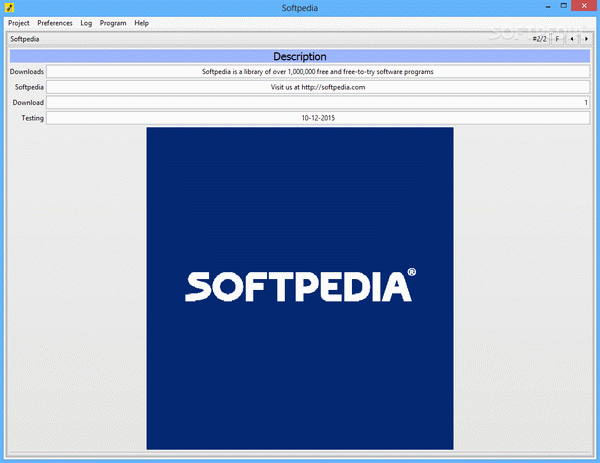Click the F button in record toolbar
600x463 pixels.
tap(557, 39)
